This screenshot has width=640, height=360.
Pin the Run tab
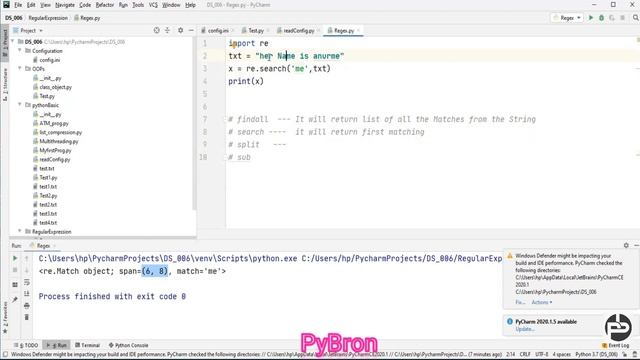[x=15, y=300]
